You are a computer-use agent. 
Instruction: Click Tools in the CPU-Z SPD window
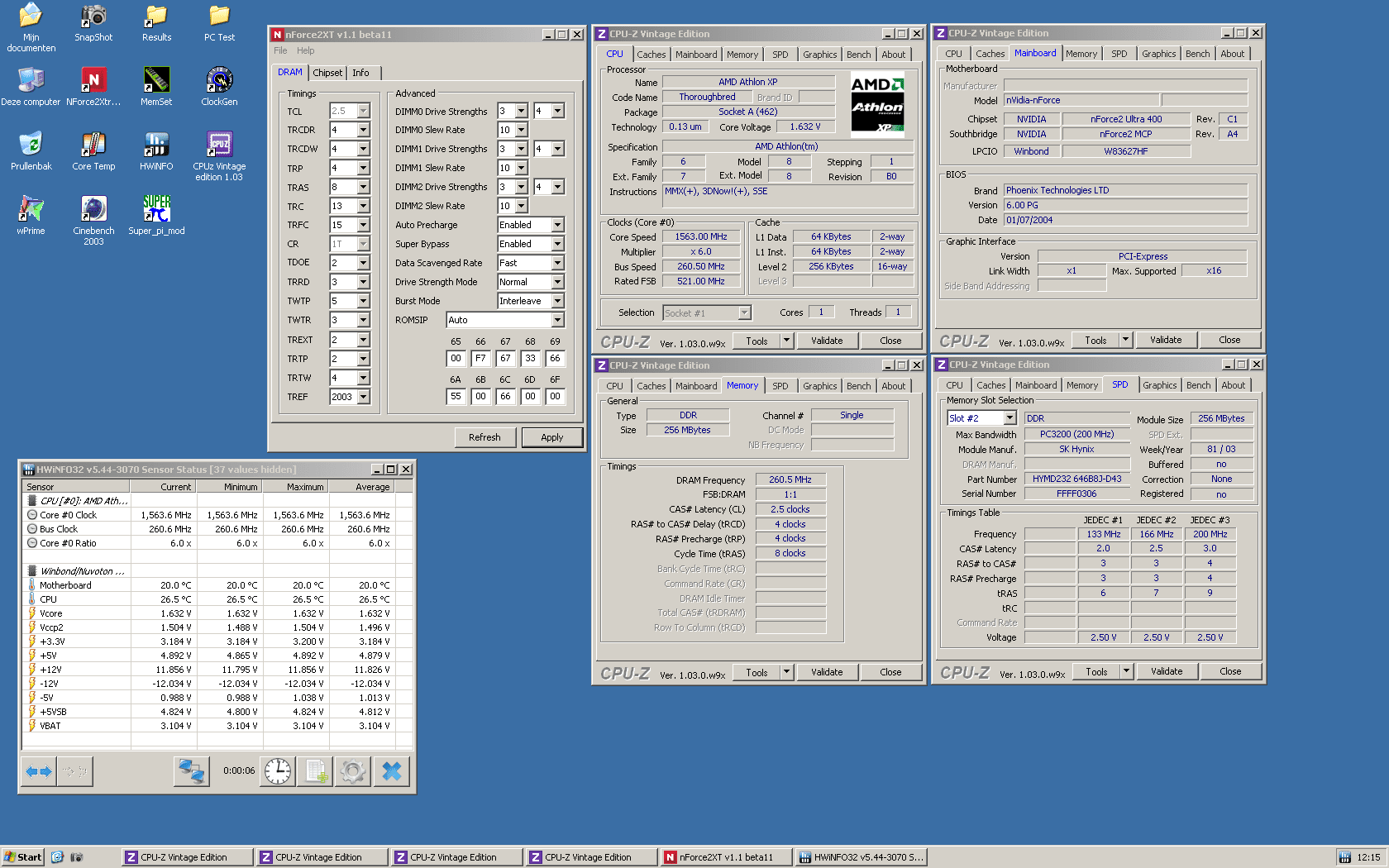(1096, 672)
